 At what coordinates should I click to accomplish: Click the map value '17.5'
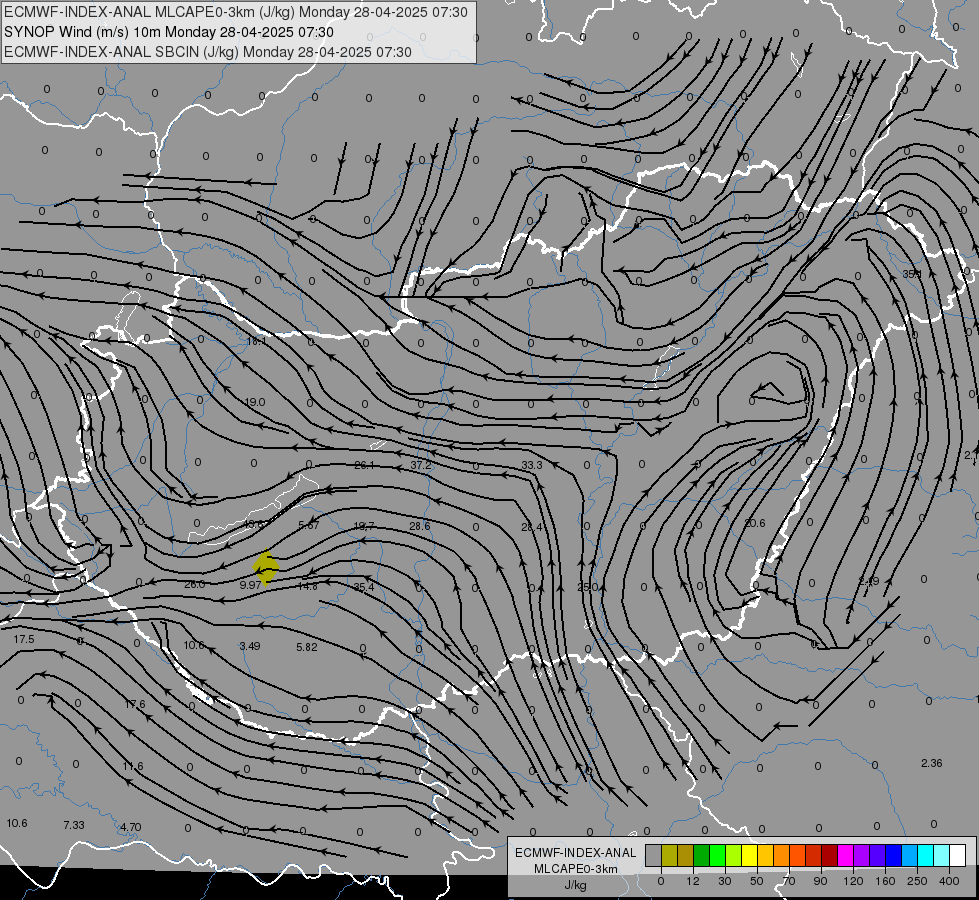[24, 640]
